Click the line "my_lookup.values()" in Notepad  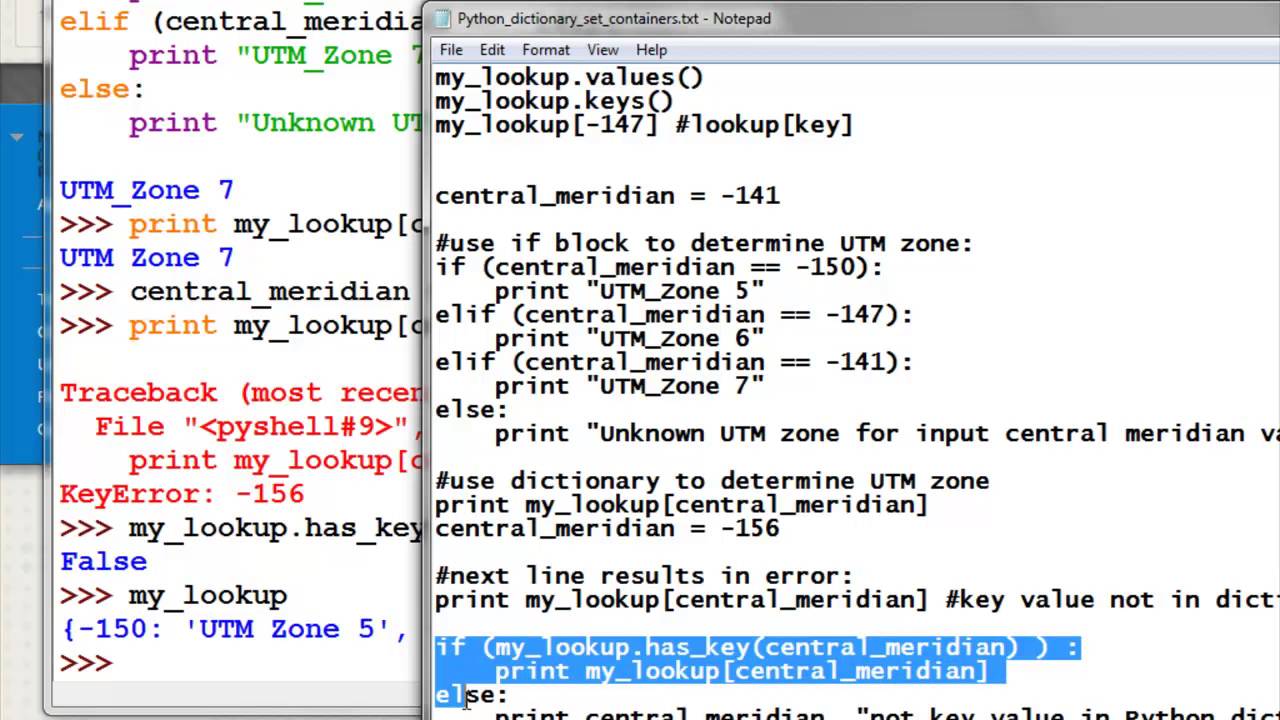569,77
